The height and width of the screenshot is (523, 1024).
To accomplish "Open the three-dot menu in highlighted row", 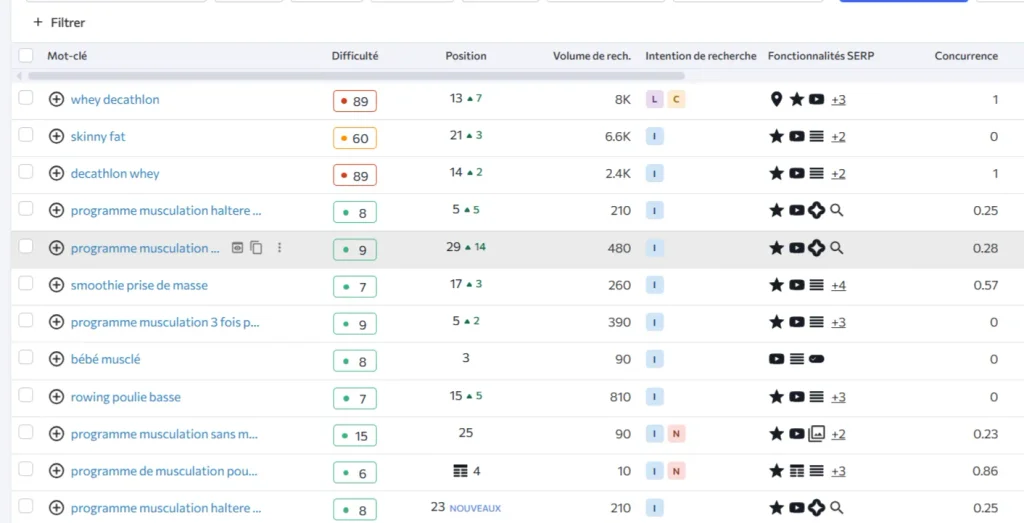I will pyautogui.click(x=280, y=247).
